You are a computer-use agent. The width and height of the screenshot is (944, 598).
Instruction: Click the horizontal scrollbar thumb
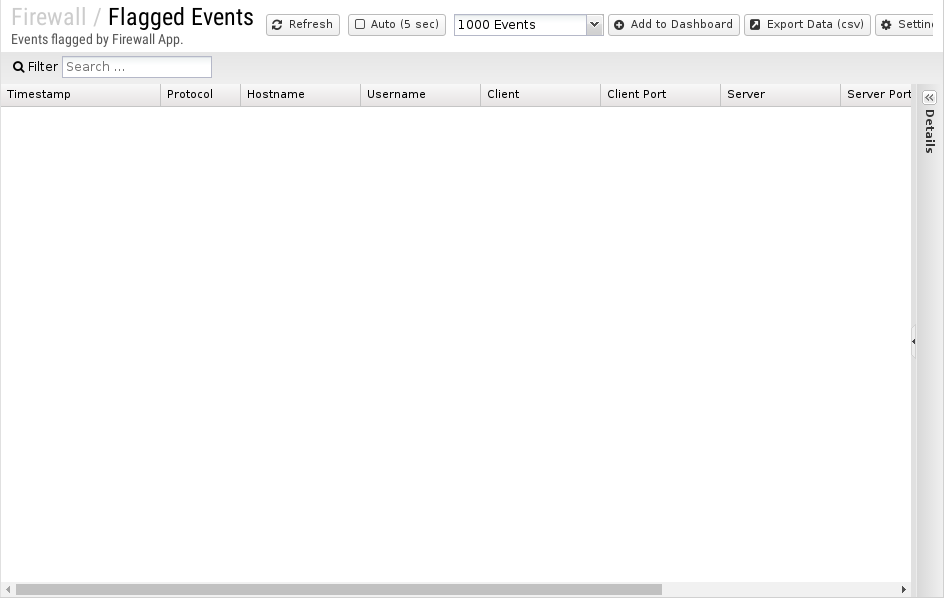339,590
